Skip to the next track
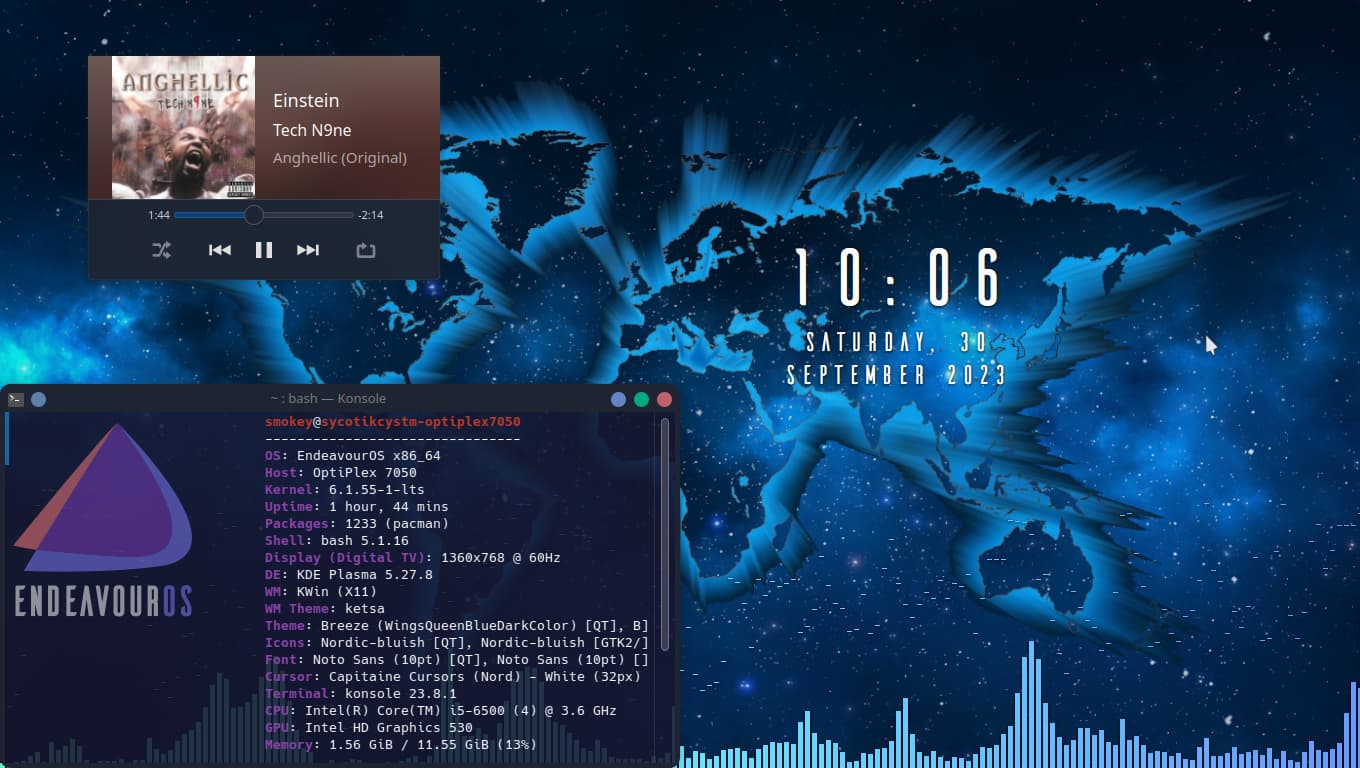Screen dimensions: 1360x768 [308, 250]
